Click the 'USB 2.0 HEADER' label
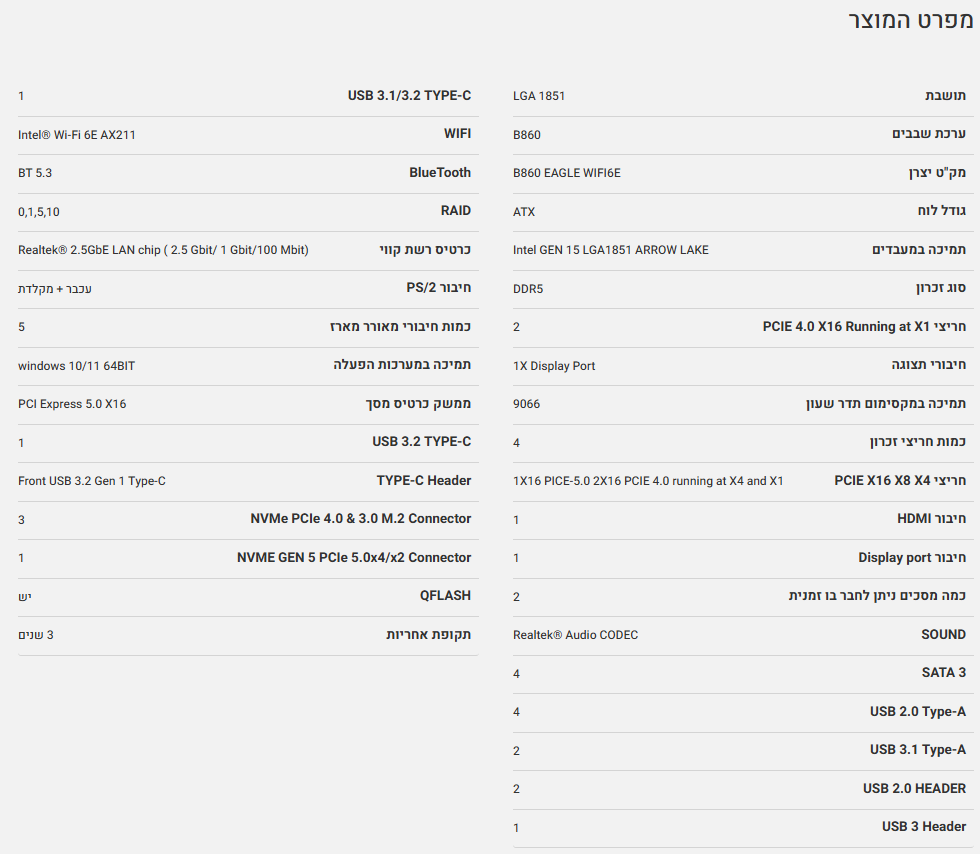The image size is (980, 854). coord(914,788)
